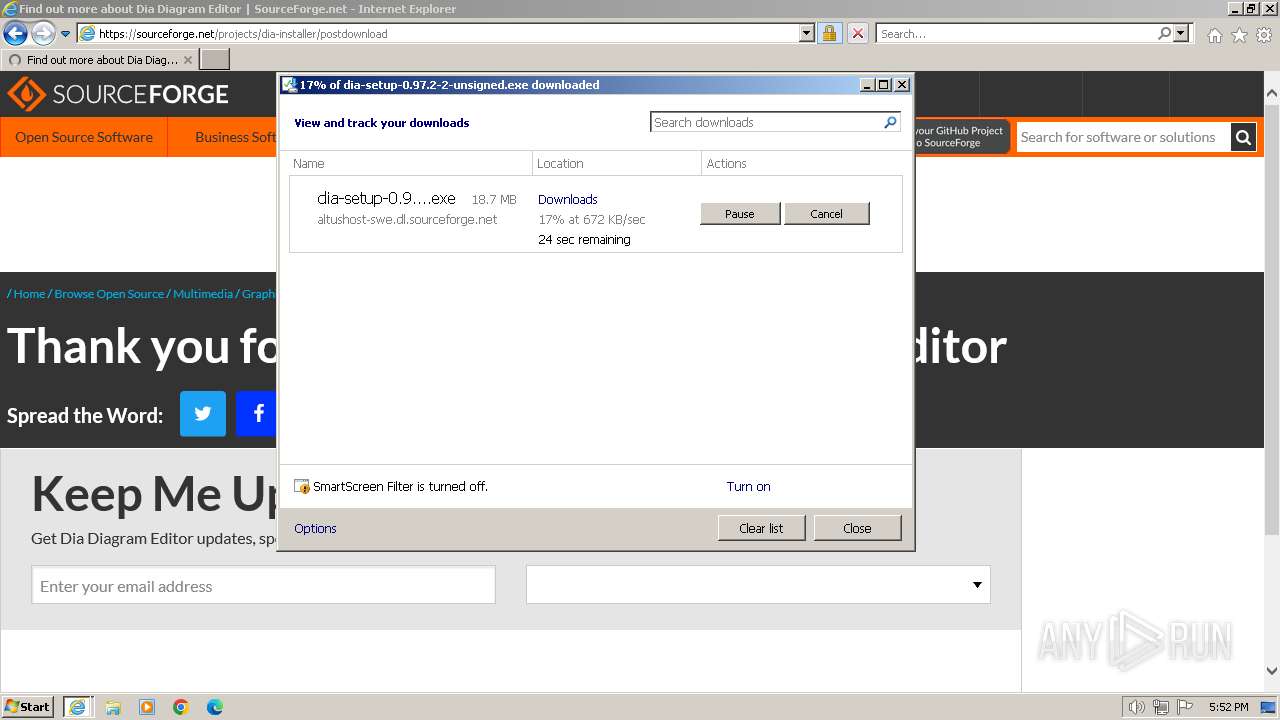Click the Search downloads field

point(767,122)
